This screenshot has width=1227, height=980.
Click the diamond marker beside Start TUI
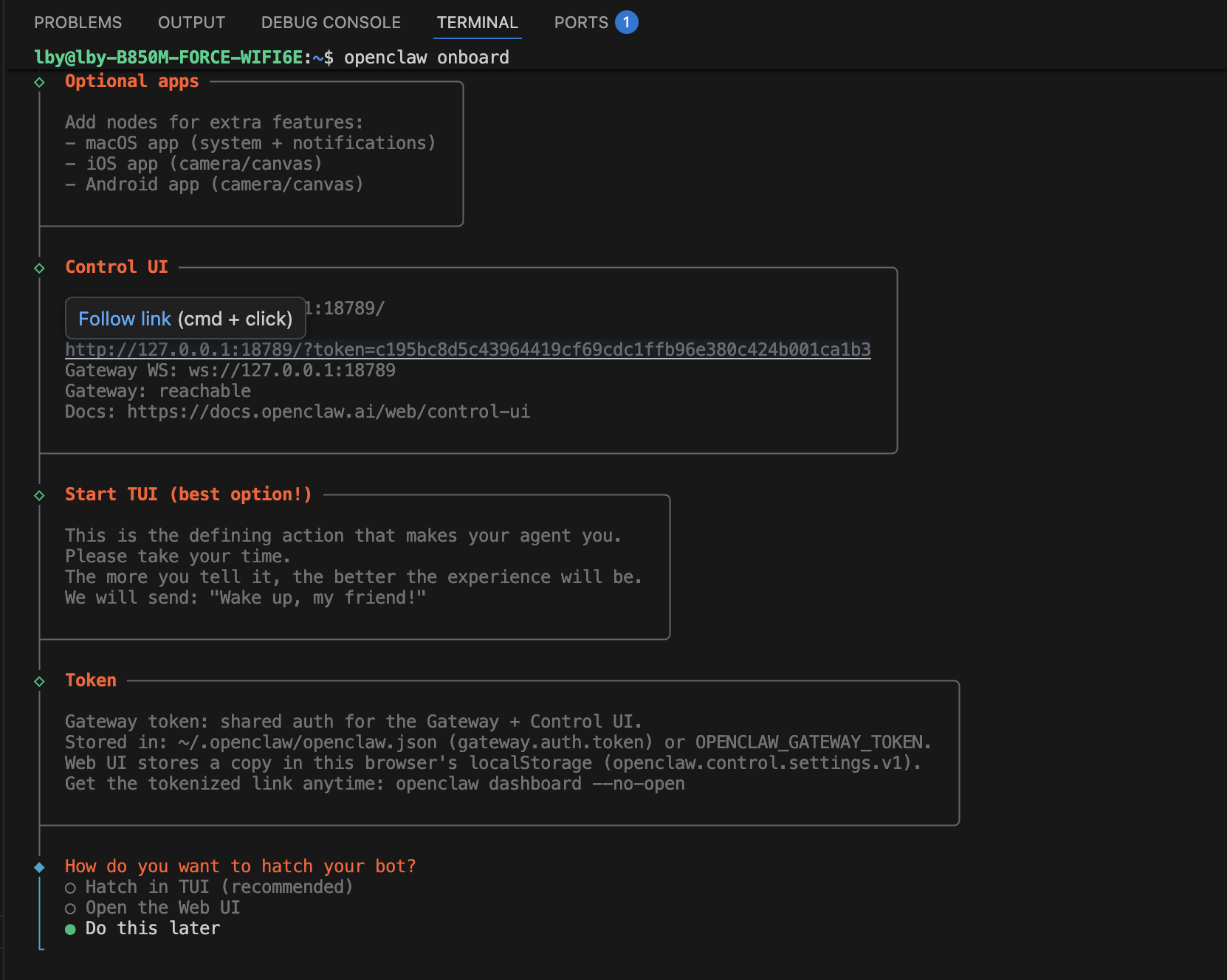tap(40, 495)
